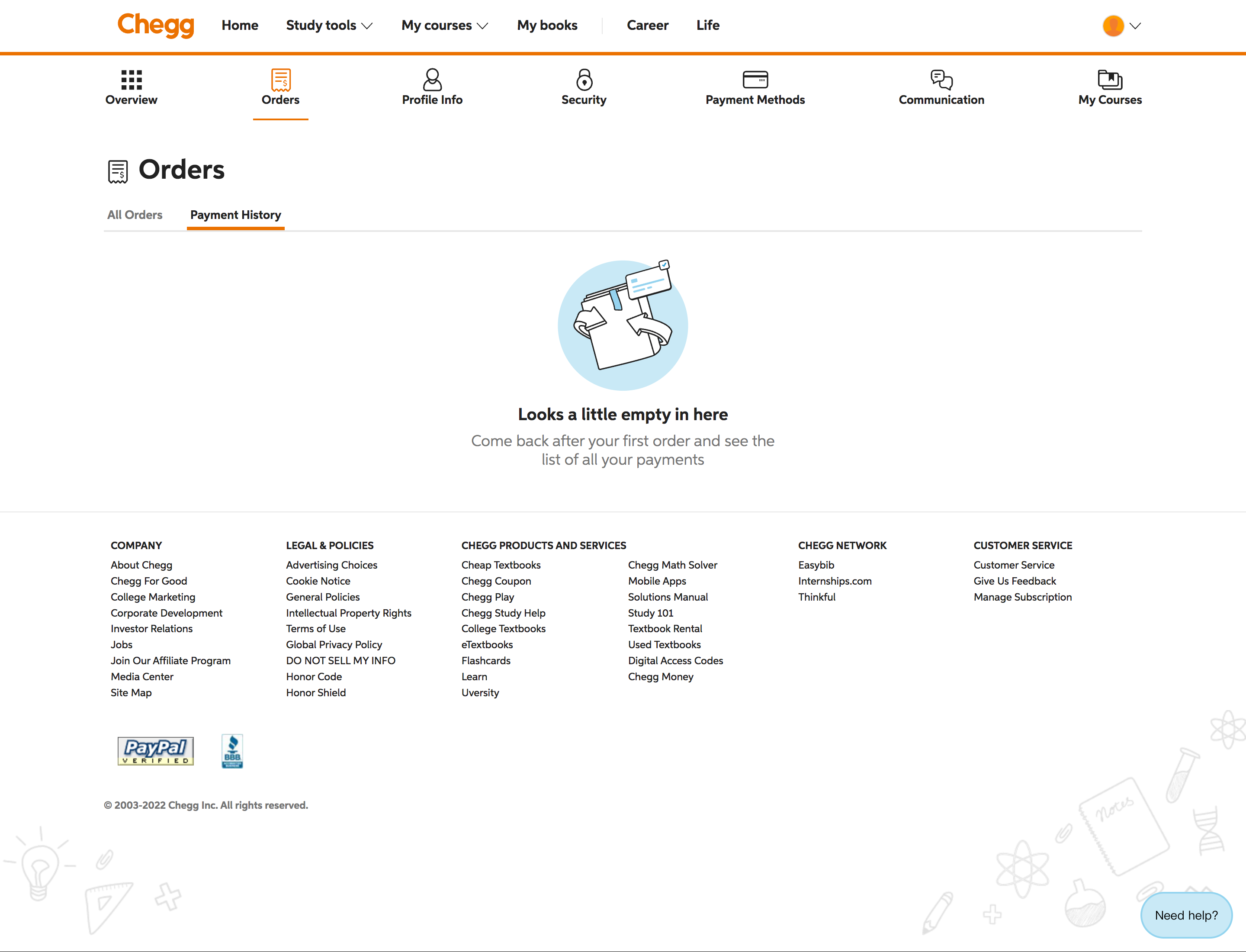Viewport: 1246px width, 952px height.
Task: Open the Easybib network link
Action: coord(816,565)
